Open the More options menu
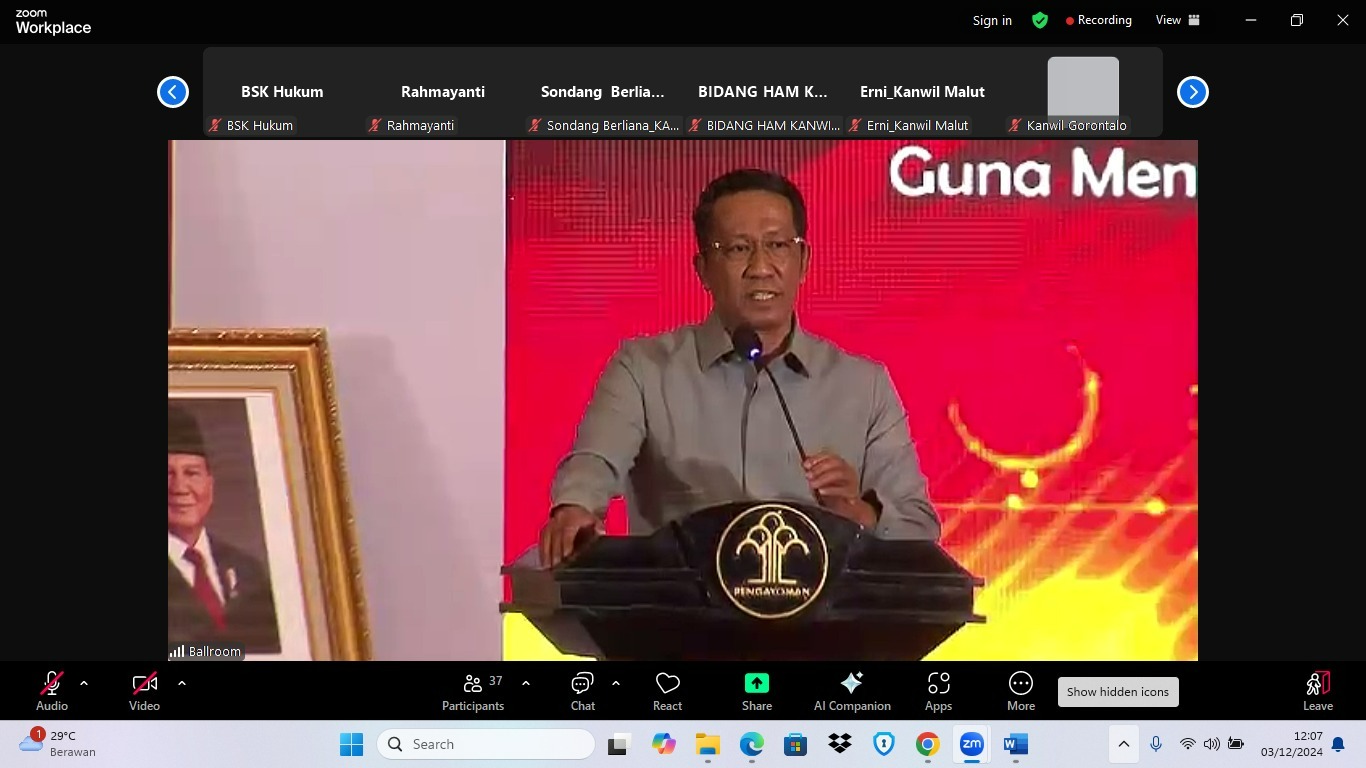The image size is (1366, 768). tap(1020, 691)
